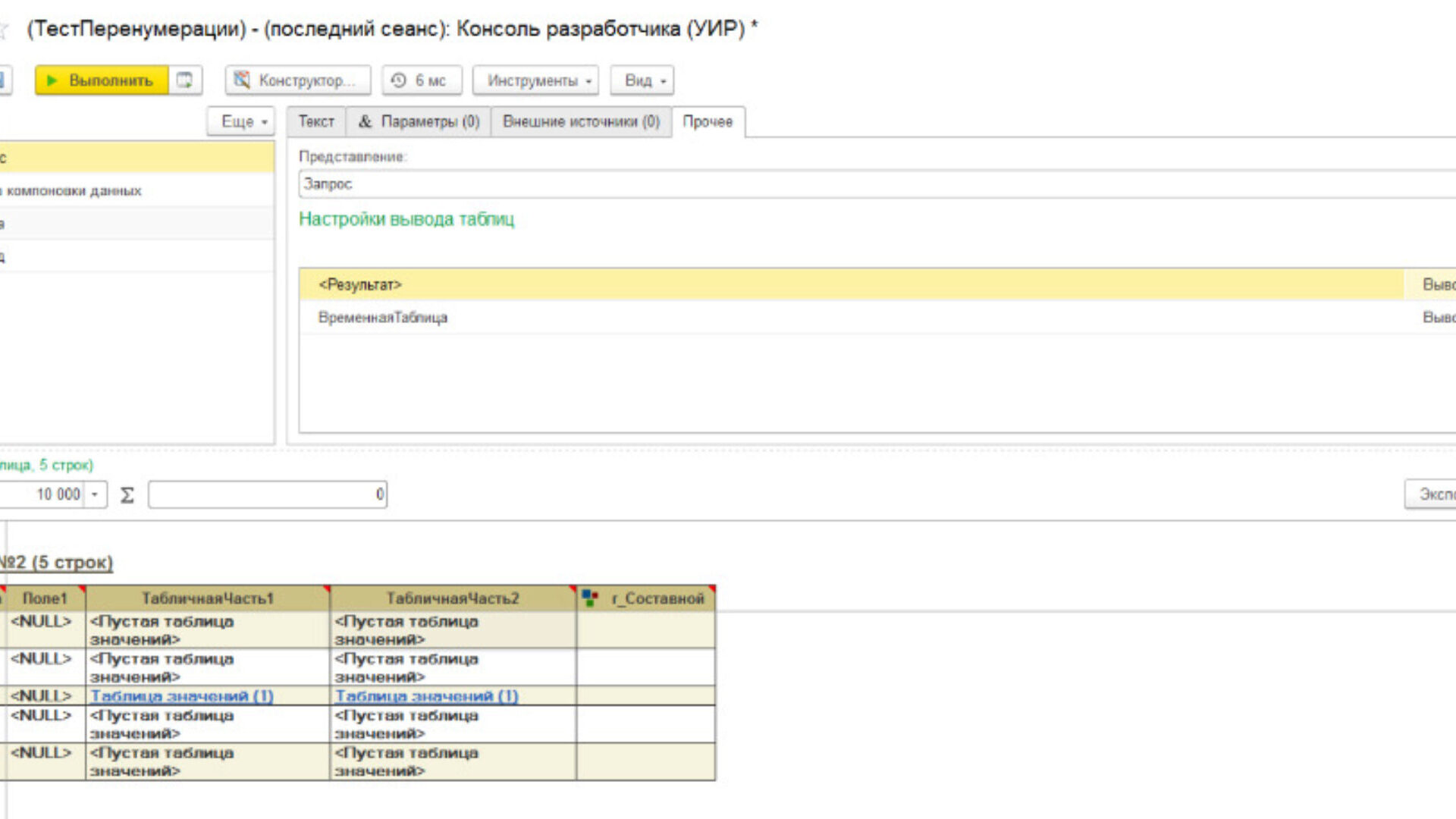Switch to the Текст tab
This screenshot has width=1456, height=819.
(x=315, y=121)
